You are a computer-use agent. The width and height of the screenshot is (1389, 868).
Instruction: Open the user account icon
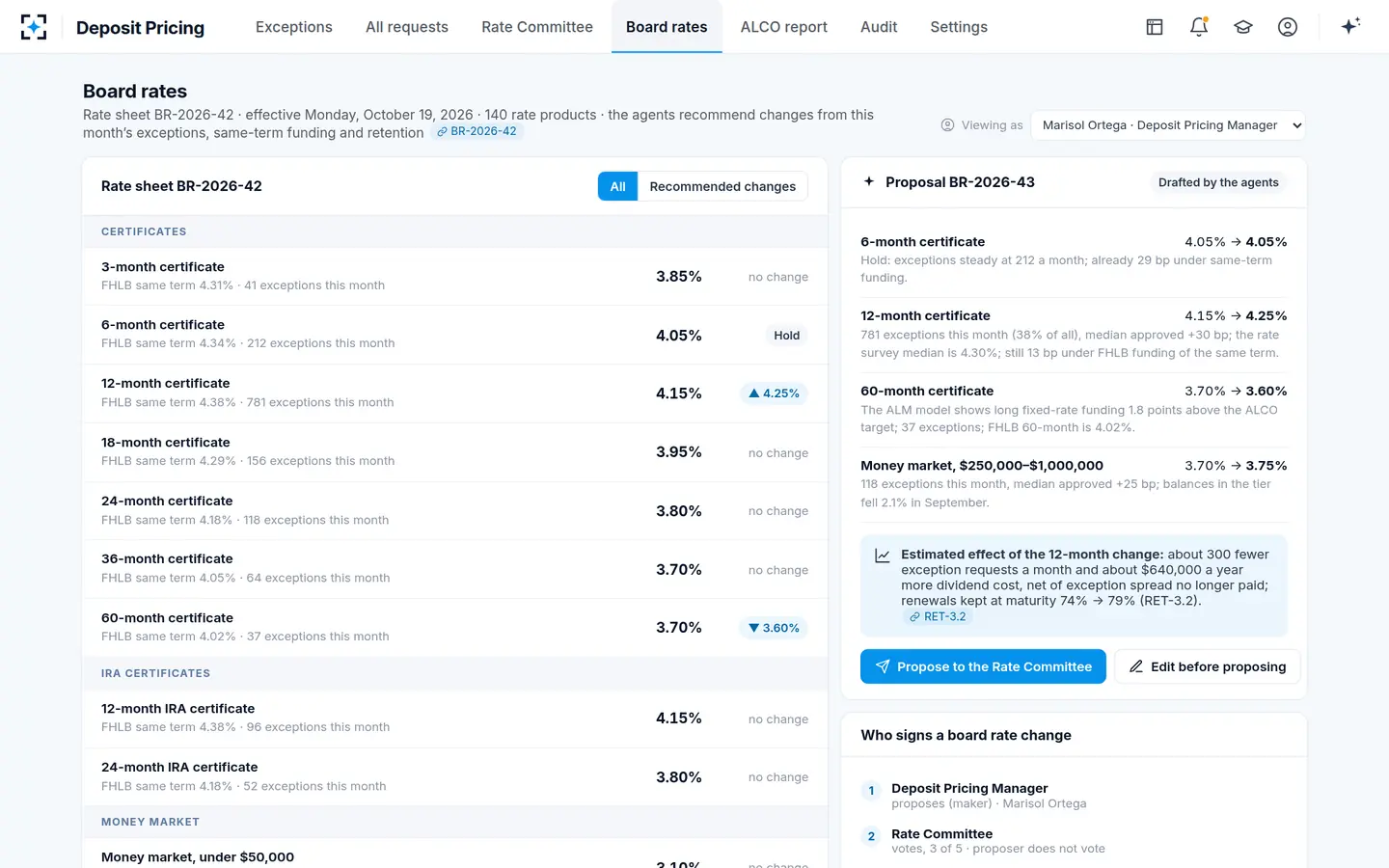[1288, 27]
